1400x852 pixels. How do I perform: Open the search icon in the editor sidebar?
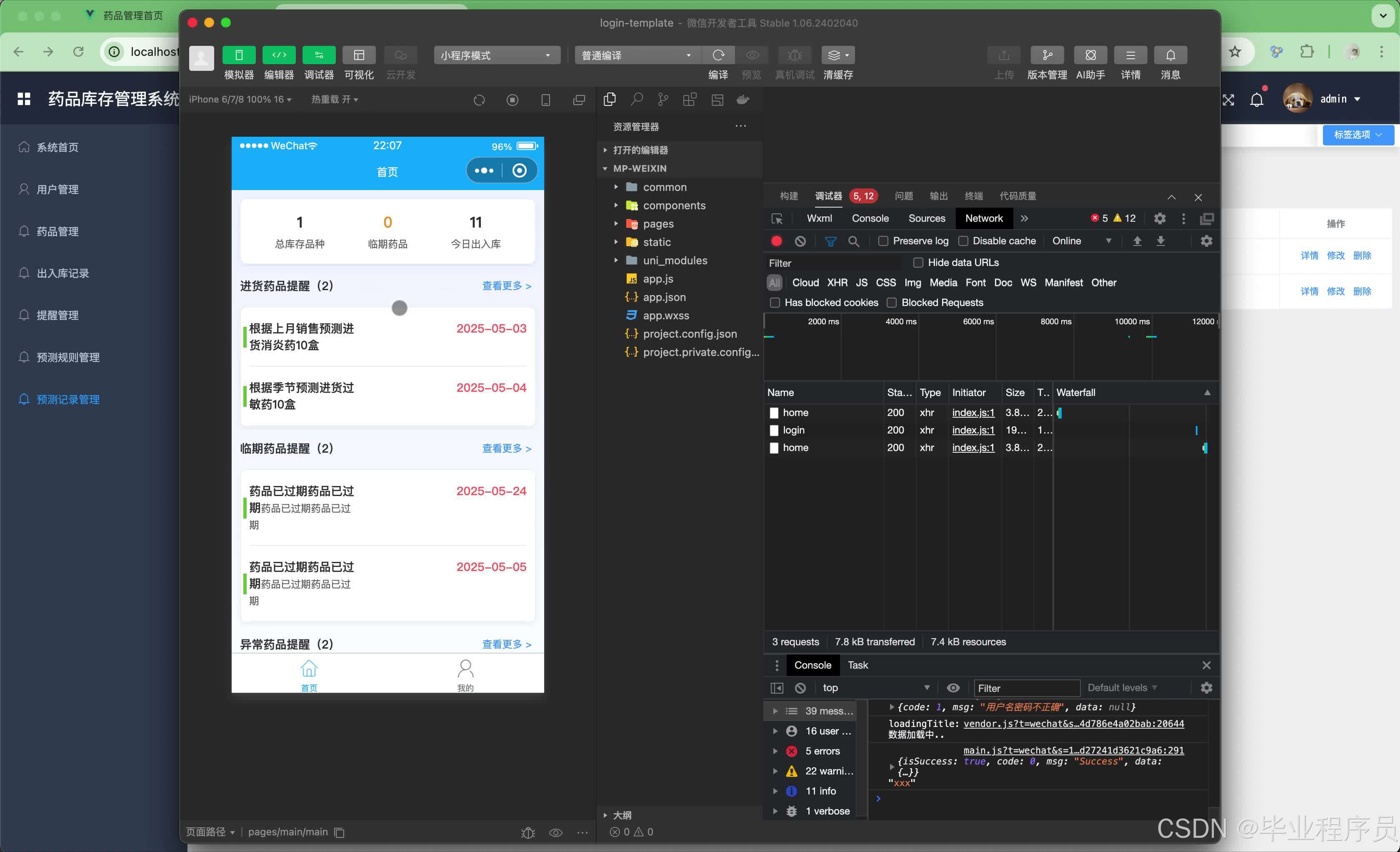[636, 100]
